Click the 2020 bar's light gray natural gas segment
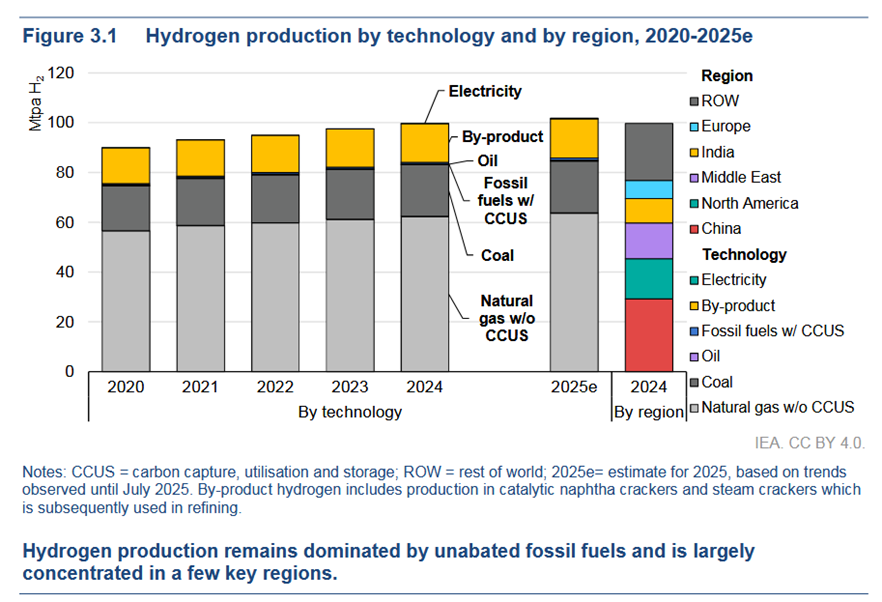The image size is (882, 602). (x=126, y=300)
